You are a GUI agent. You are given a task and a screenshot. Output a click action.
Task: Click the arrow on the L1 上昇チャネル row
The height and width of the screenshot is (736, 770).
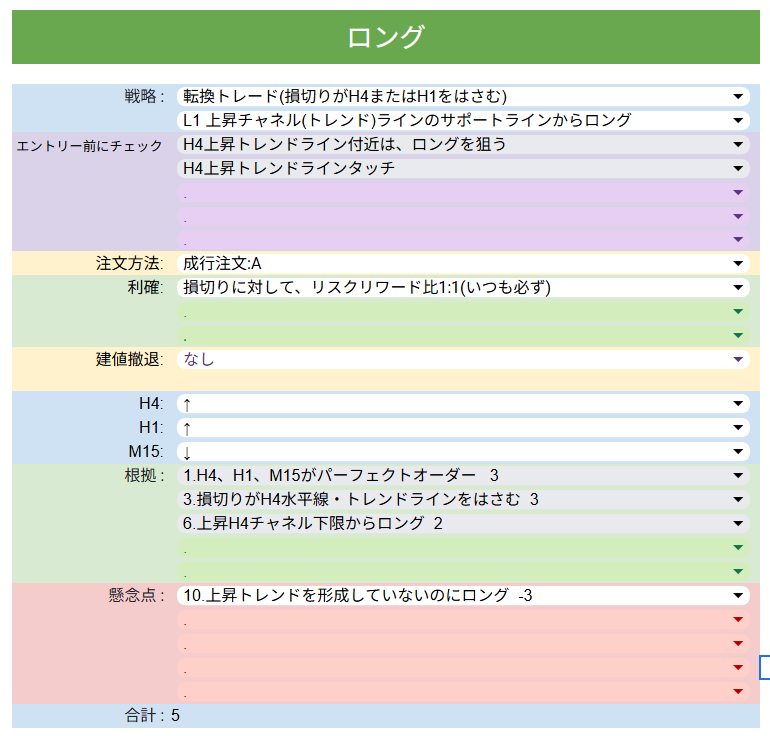click(738, 121)
